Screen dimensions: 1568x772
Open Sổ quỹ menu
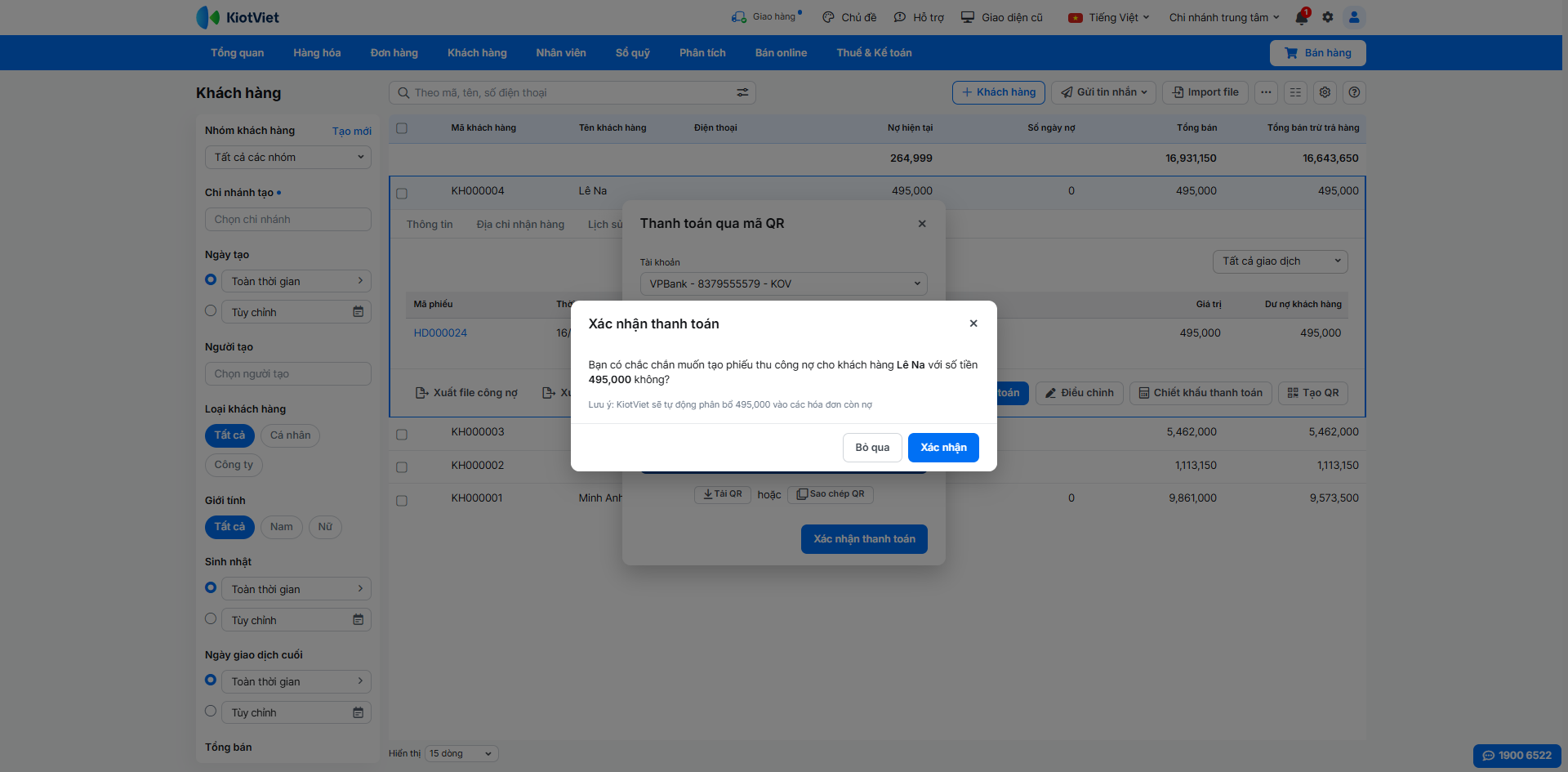pos(633,53)
